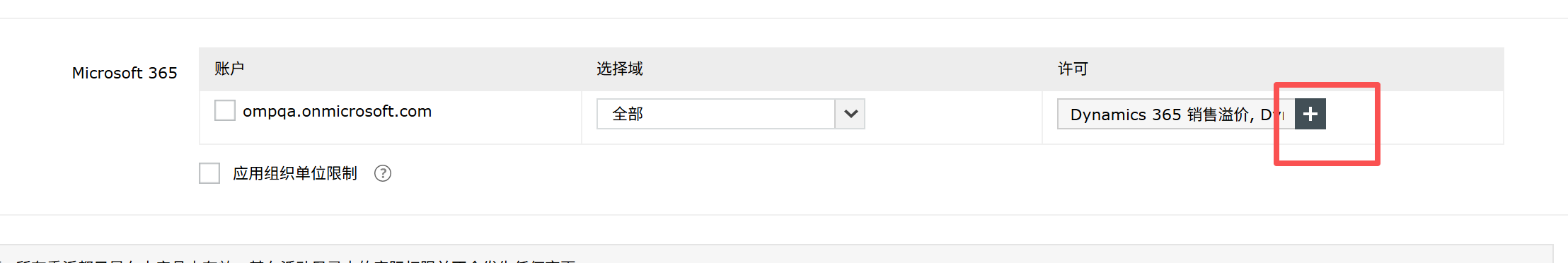Expand the 选择域 dropdown arrow
Viewport: 1568px width, 263px height.
click(x=851, y=114)
